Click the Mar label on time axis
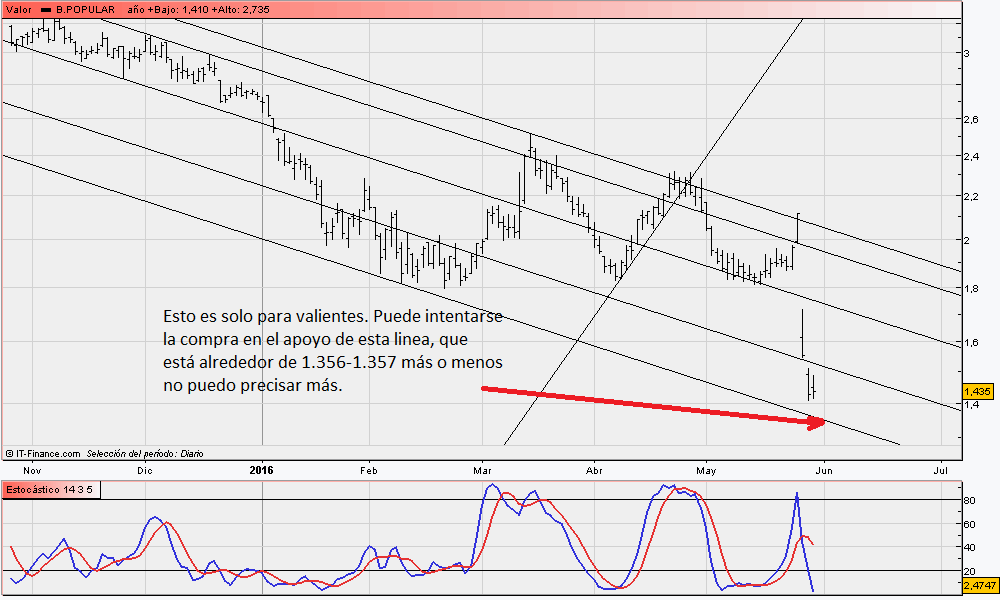The width and height of the screenshot is (1000, 600). (x=483, y=469)
